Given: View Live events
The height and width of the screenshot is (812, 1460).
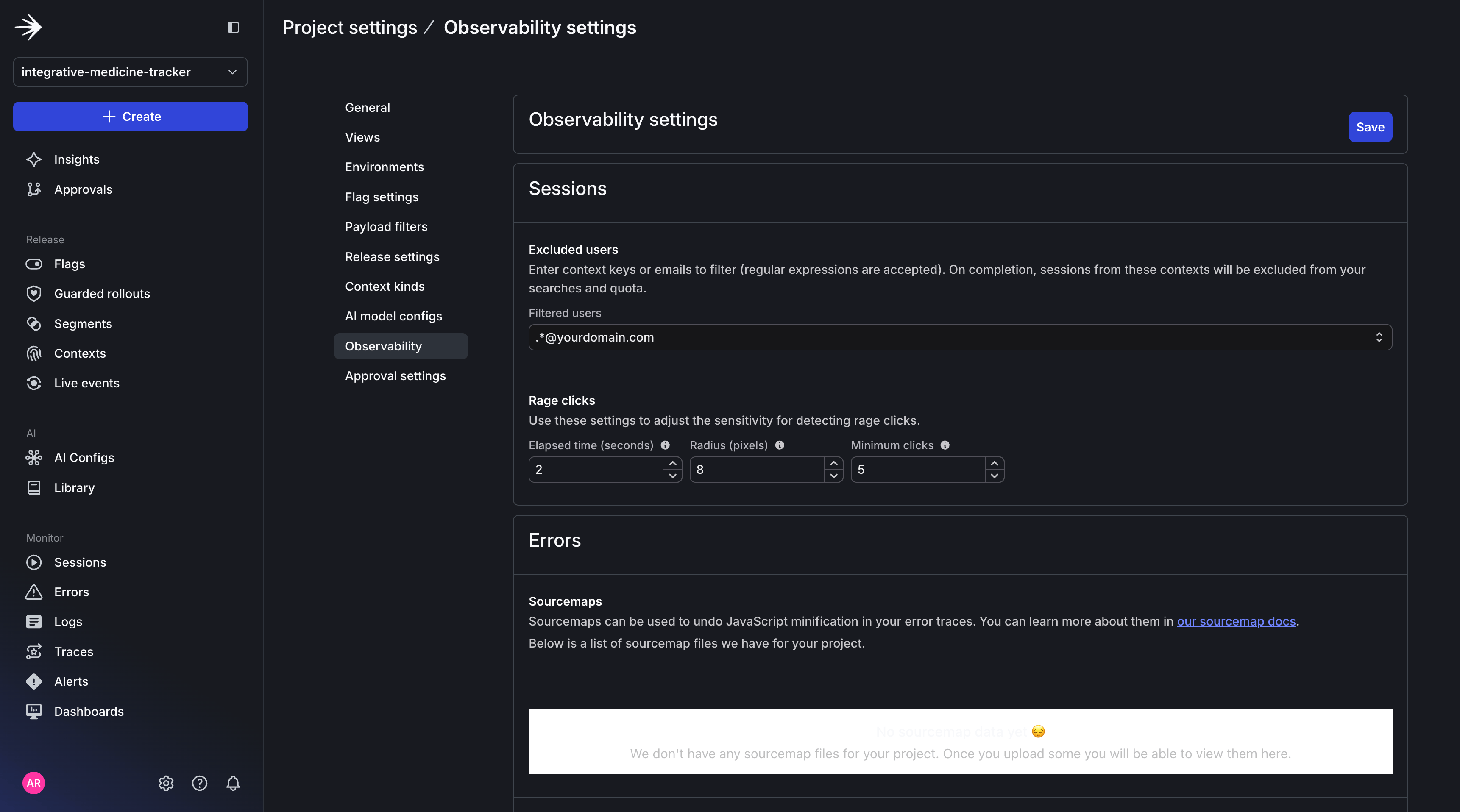Looking at the screenshot, I should 86,383.
